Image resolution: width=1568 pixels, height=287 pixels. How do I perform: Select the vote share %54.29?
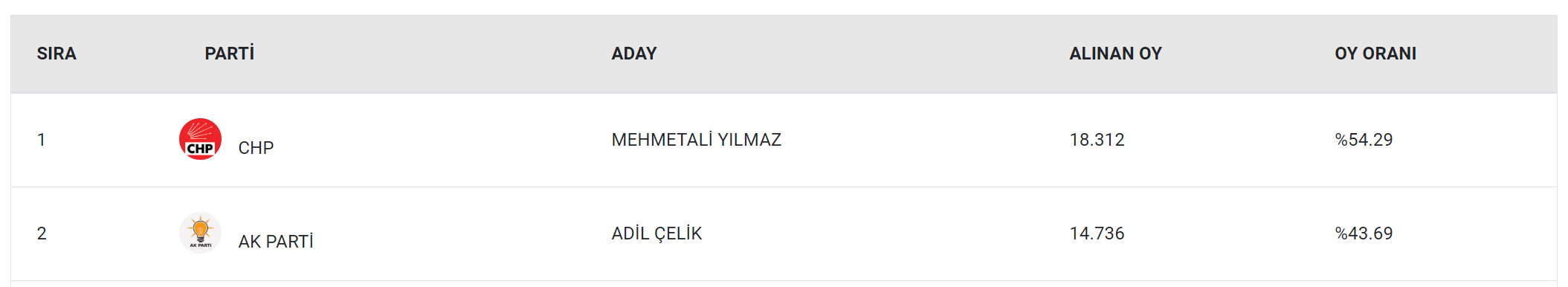coord(1364,140)
